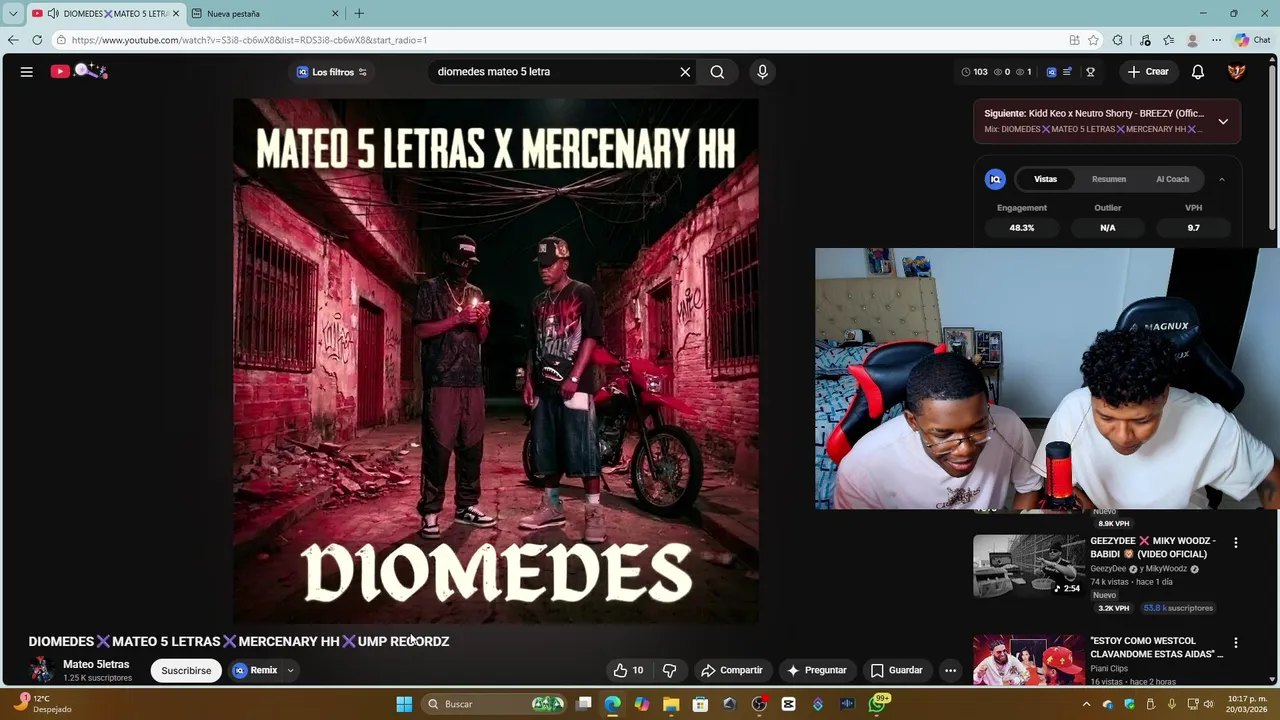The width and height of the screenshot is (1280, 720).
Task: Share the video with the Compartir button
Action: 732,670
